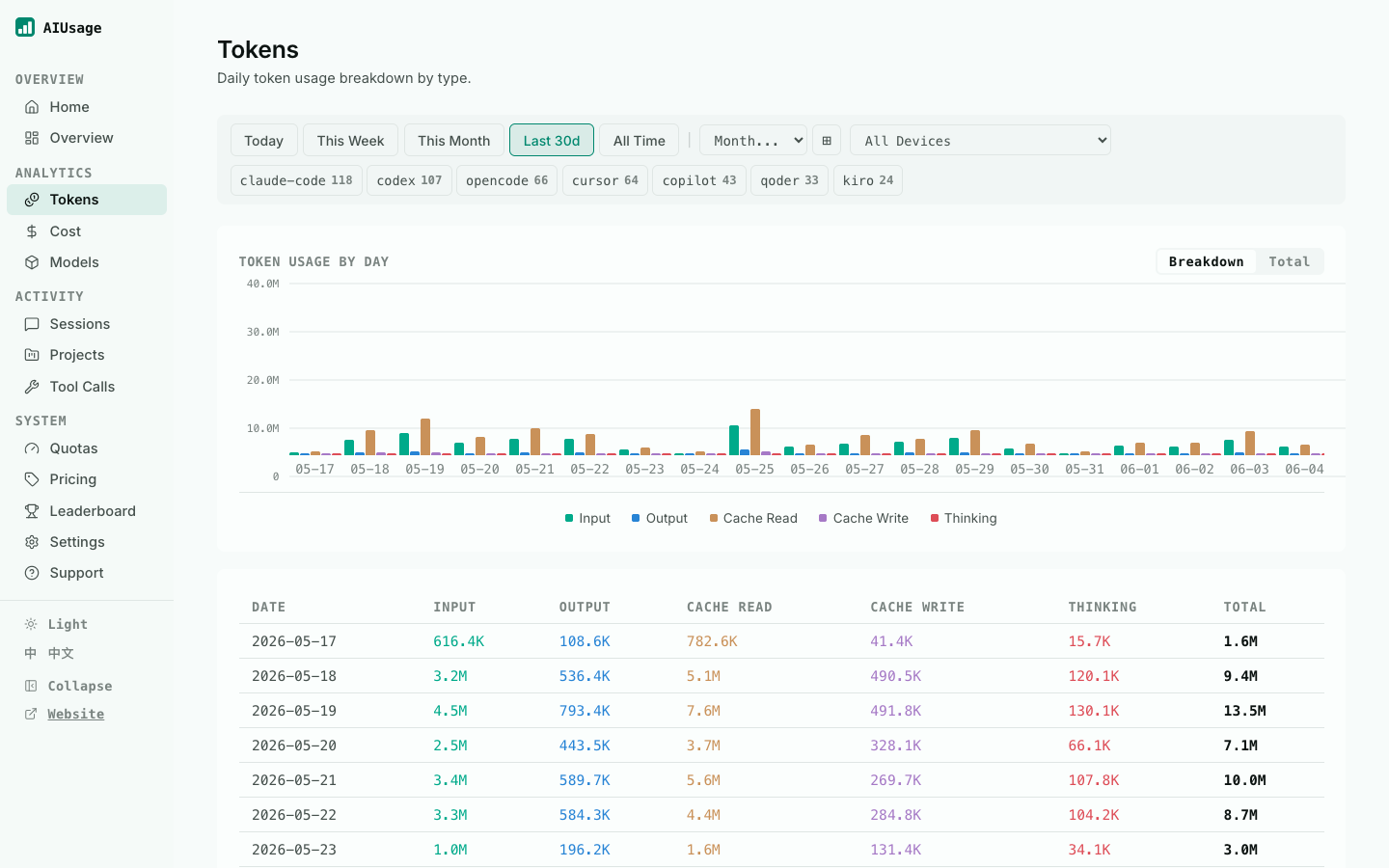This screenshot has width=1389, height=868.
Task: Click the Quotas gauge icon
Action: coord(32,448)
